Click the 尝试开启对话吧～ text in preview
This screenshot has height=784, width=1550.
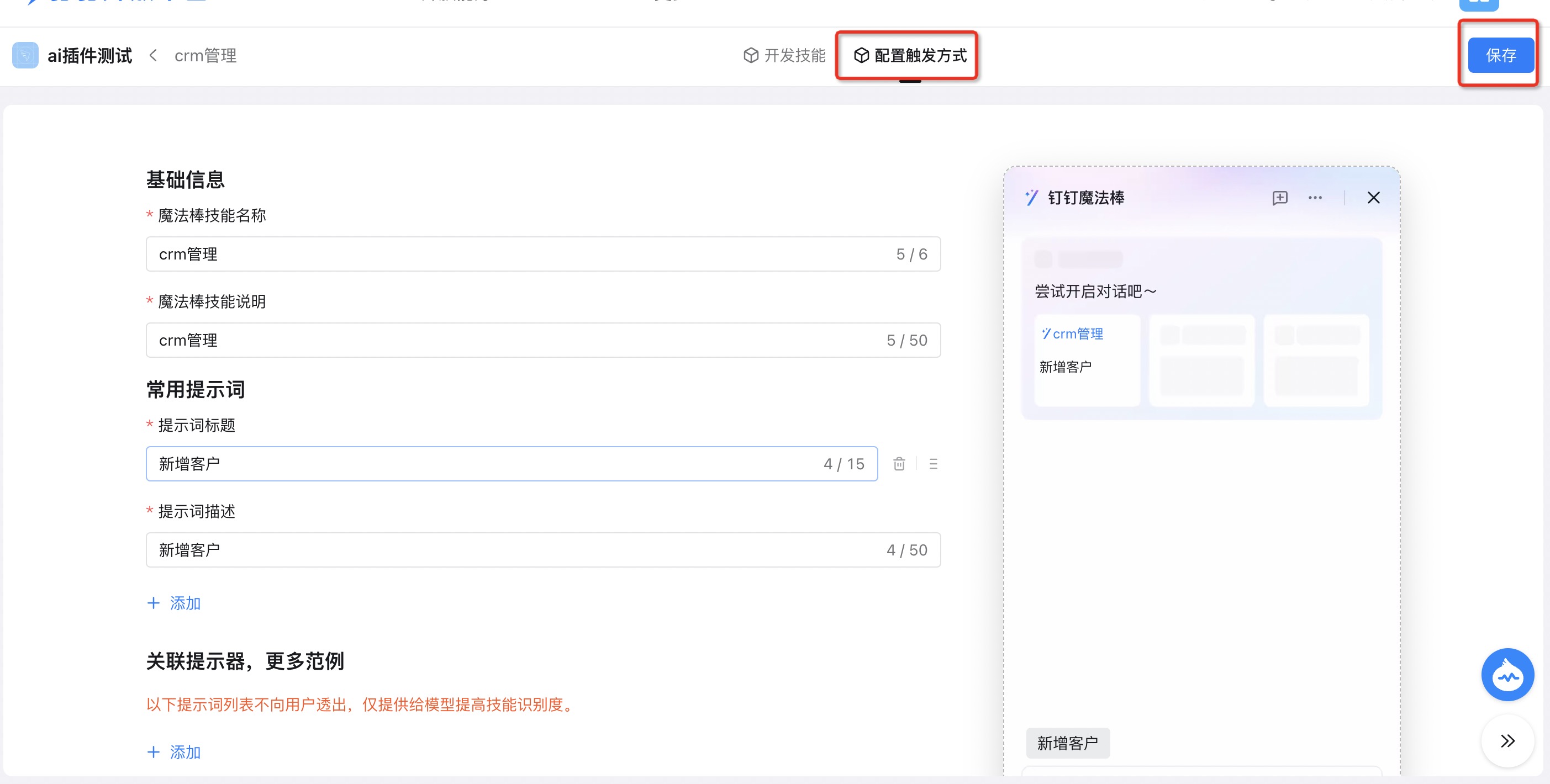coord(1095,292)
